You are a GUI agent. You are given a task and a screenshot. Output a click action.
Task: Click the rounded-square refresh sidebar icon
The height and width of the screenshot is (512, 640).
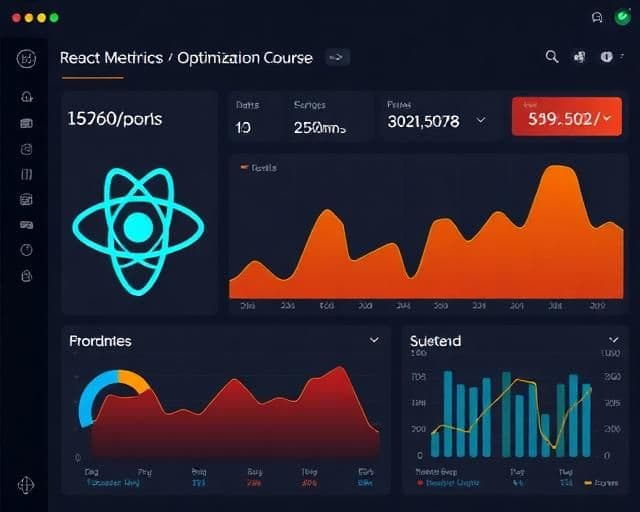(27, 149)
